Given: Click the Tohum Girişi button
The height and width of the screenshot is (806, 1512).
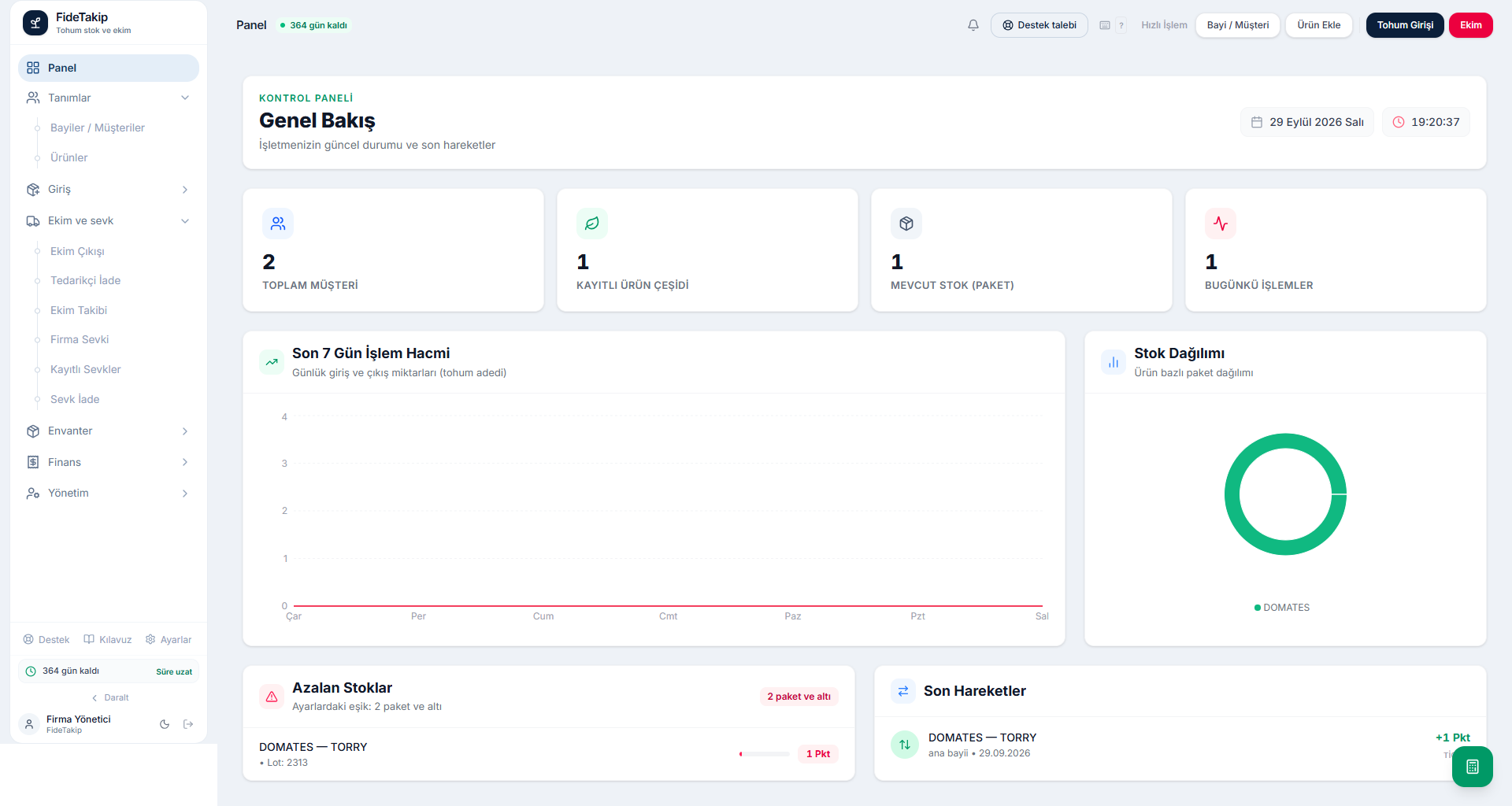Looking at the screenshot, I should [x=1405, y=25].
